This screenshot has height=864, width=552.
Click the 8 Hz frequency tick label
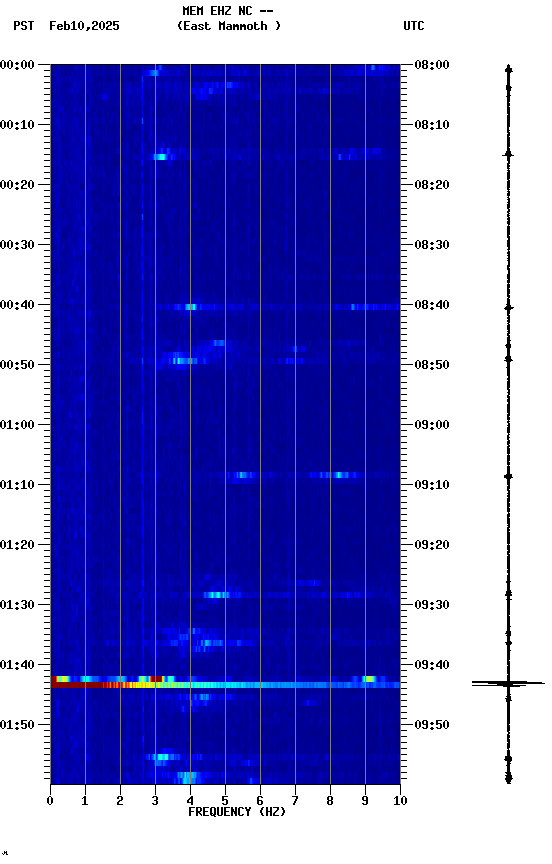[330, 801]
